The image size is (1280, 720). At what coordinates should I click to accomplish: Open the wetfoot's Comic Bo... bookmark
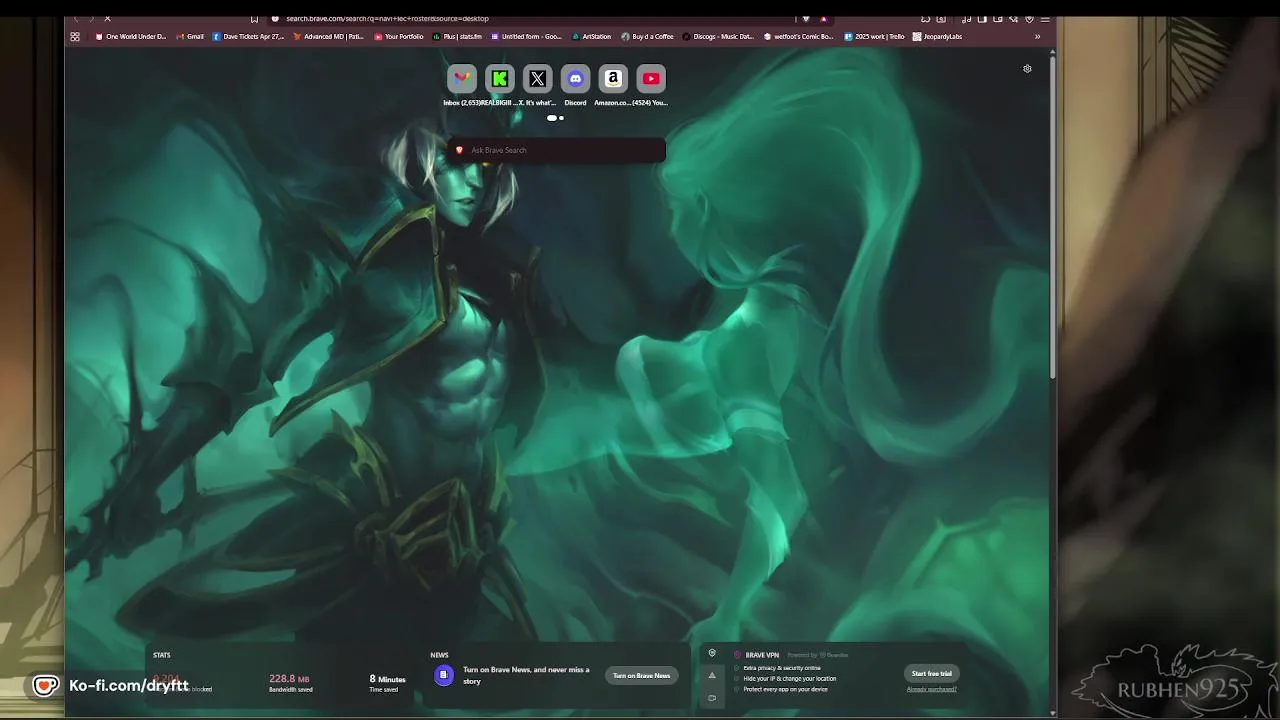click(x=798, y=37)
